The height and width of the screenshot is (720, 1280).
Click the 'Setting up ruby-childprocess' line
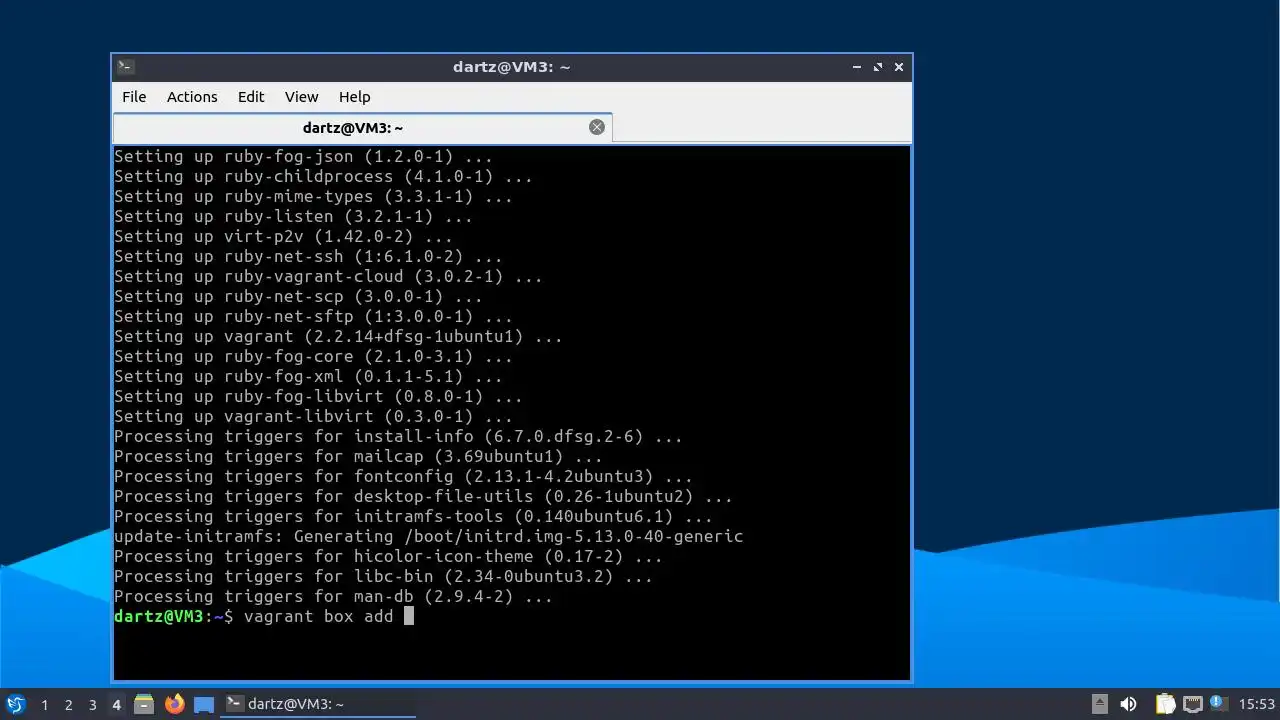click(323, 176)
